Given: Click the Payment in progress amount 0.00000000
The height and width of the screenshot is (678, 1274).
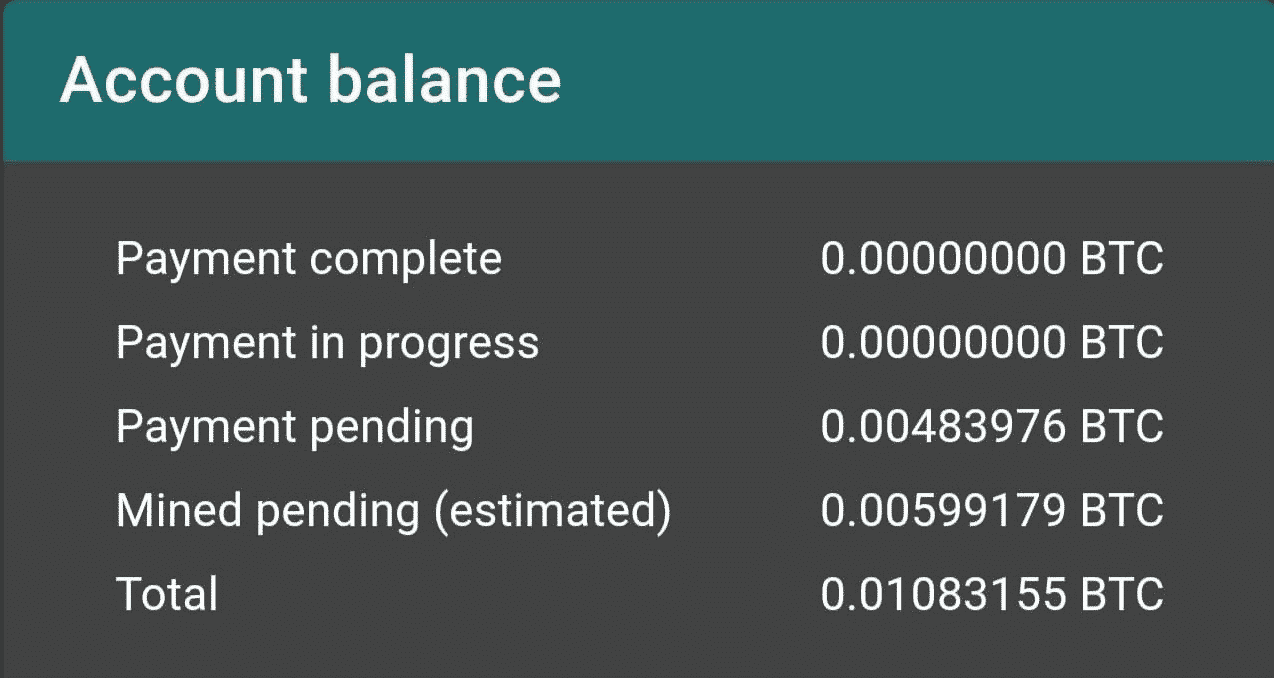Looking at the screenshot, I should pos(943,343).
